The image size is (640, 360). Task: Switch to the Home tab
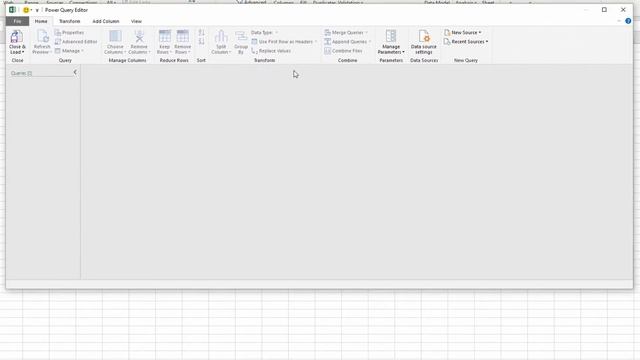tap(41, 21)
